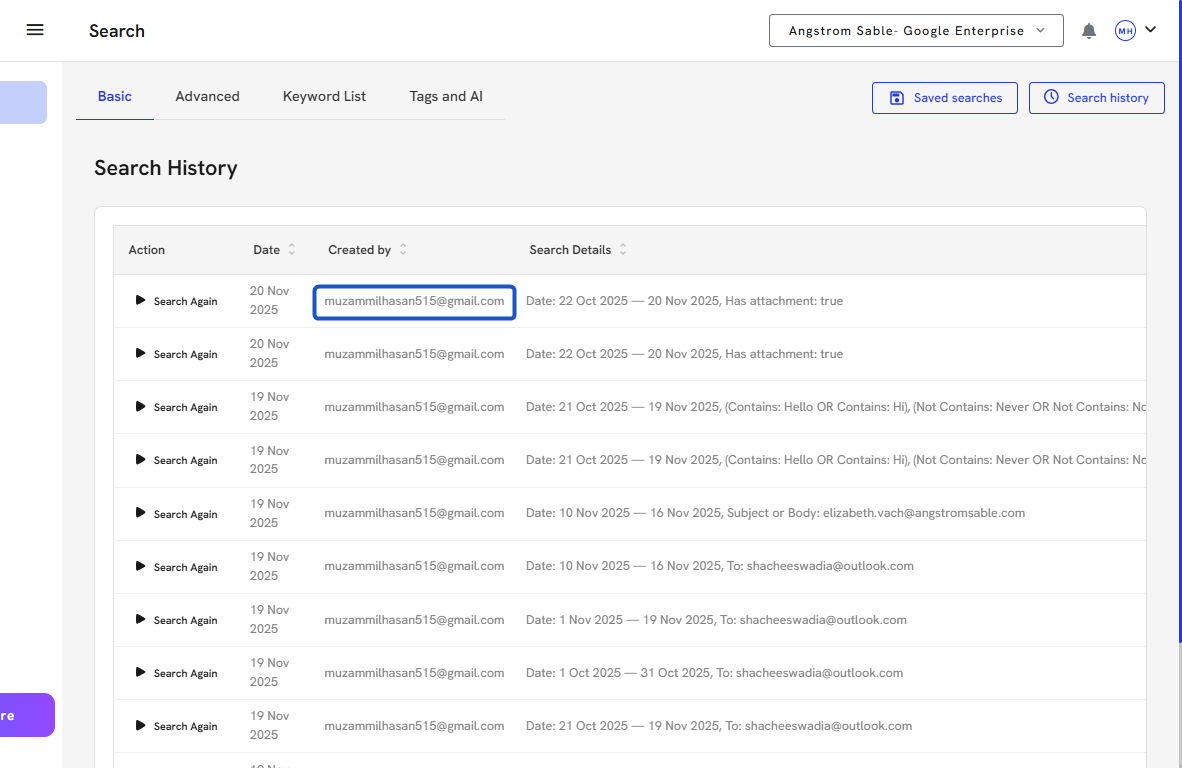Click the purple button at bottom left

(25, 715)
